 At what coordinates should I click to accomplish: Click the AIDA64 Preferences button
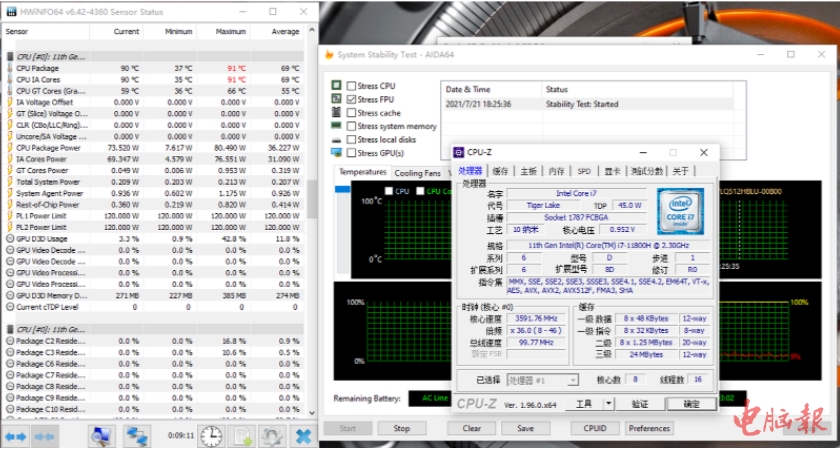649,428
